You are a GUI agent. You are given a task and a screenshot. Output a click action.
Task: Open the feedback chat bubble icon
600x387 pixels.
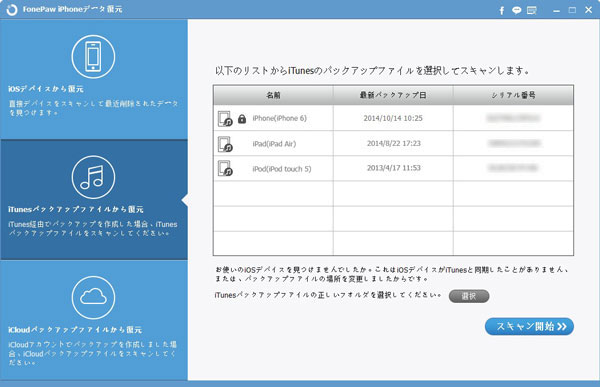coord(517,10)
